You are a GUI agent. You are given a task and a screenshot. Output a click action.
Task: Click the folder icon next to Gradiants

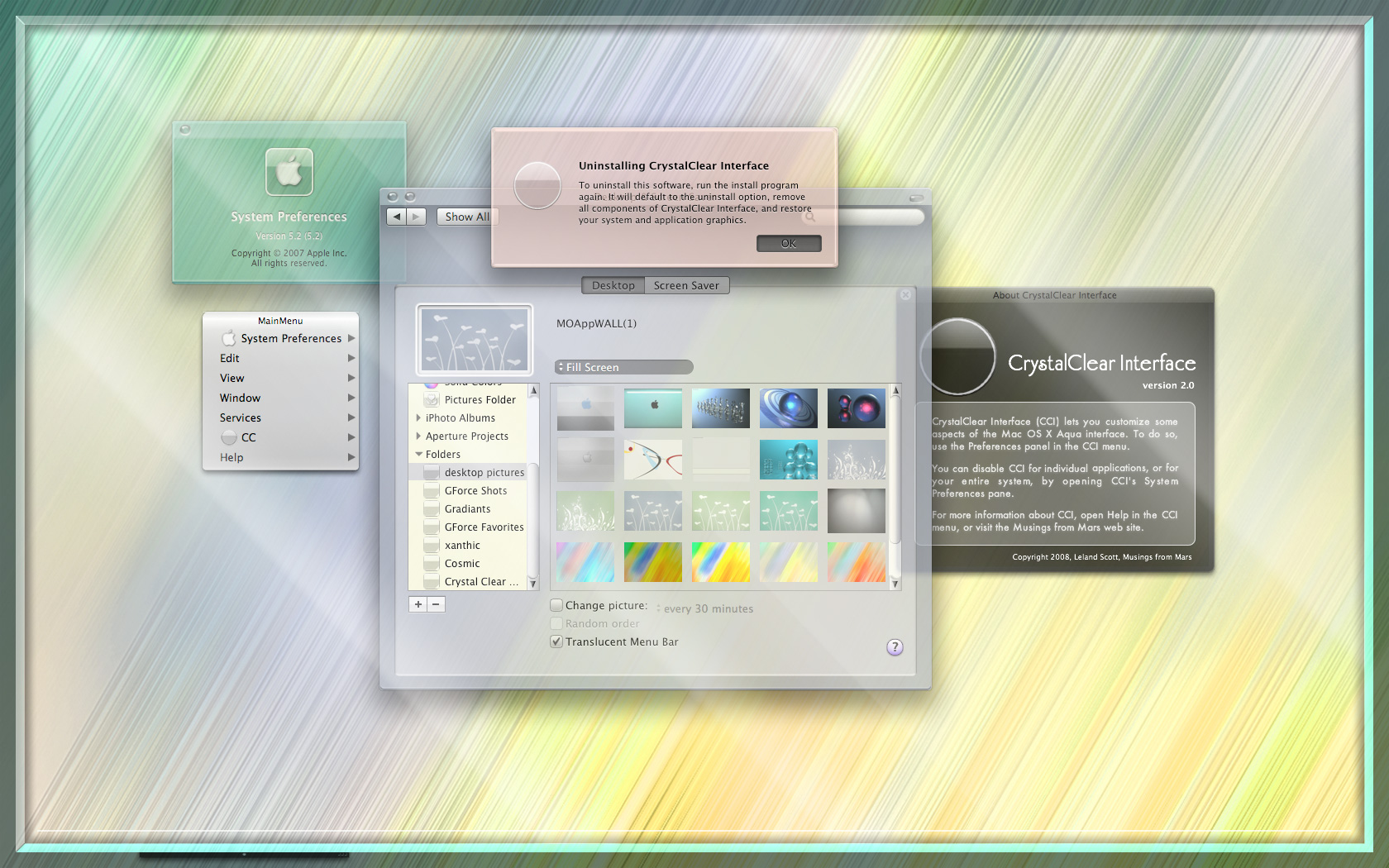pos(432,509)
